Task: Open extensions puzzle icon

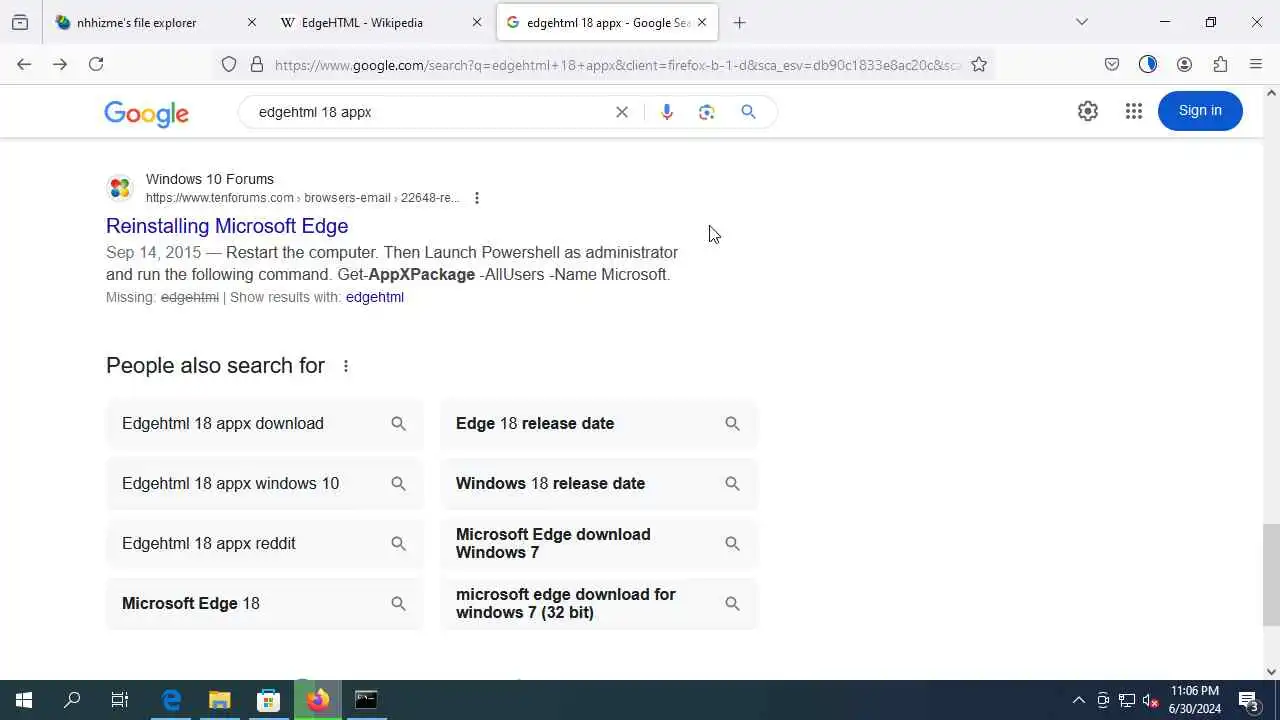Action: pyautogui.click(x=1220, y=64)
